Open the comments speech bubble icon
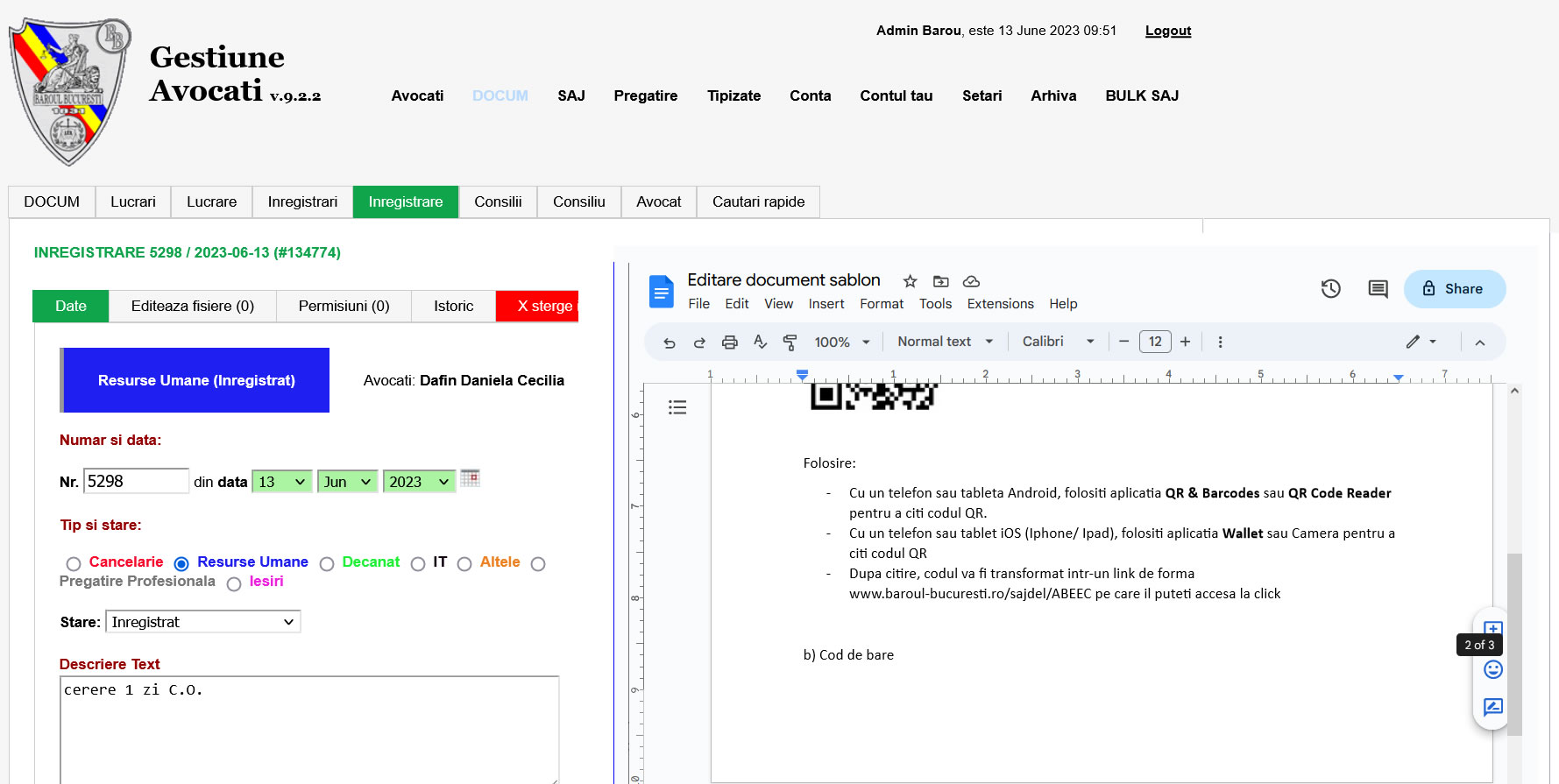1559x784 pixels. click(x=1378, y=289)
